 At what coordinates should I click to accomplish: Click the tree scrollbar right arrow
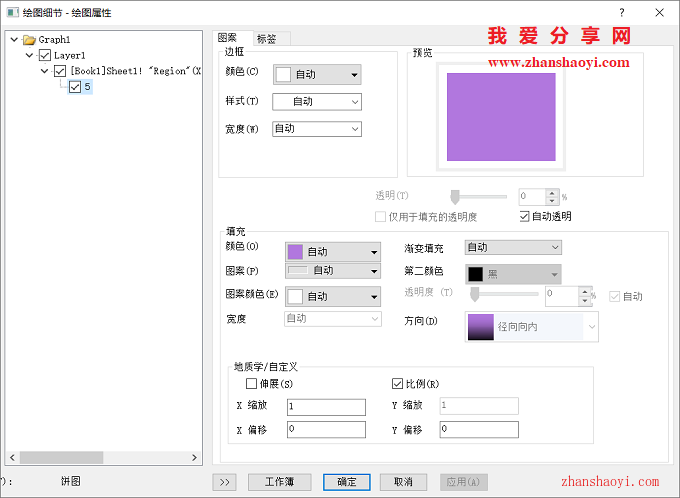coord(194,458)
